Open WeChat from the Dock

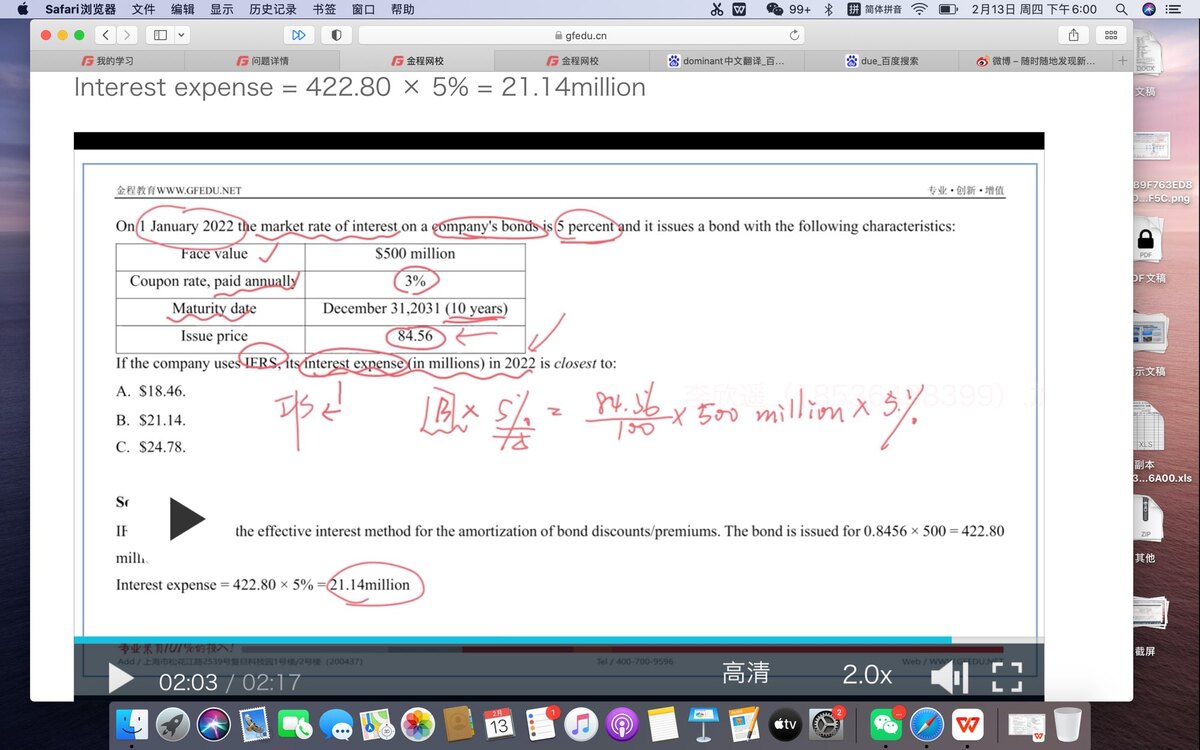[886, 724]
